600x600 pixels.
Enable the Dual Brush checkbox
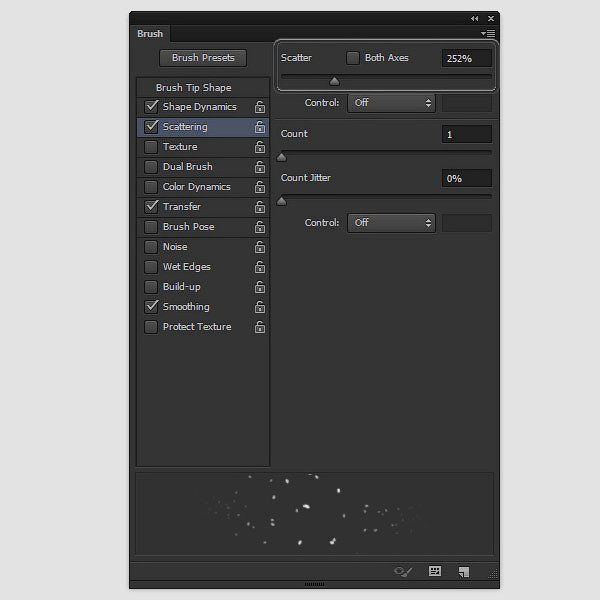(151, 167)
